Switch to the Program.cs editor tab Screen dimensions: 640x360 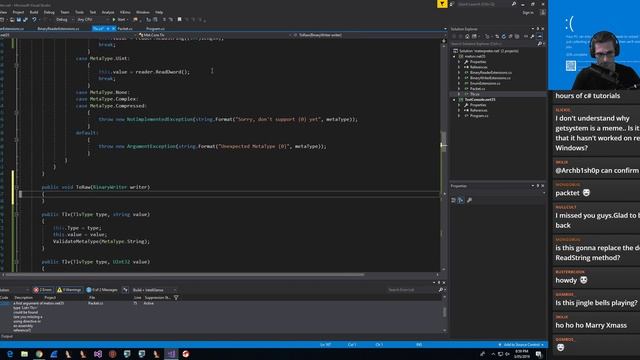pos(155,29)
